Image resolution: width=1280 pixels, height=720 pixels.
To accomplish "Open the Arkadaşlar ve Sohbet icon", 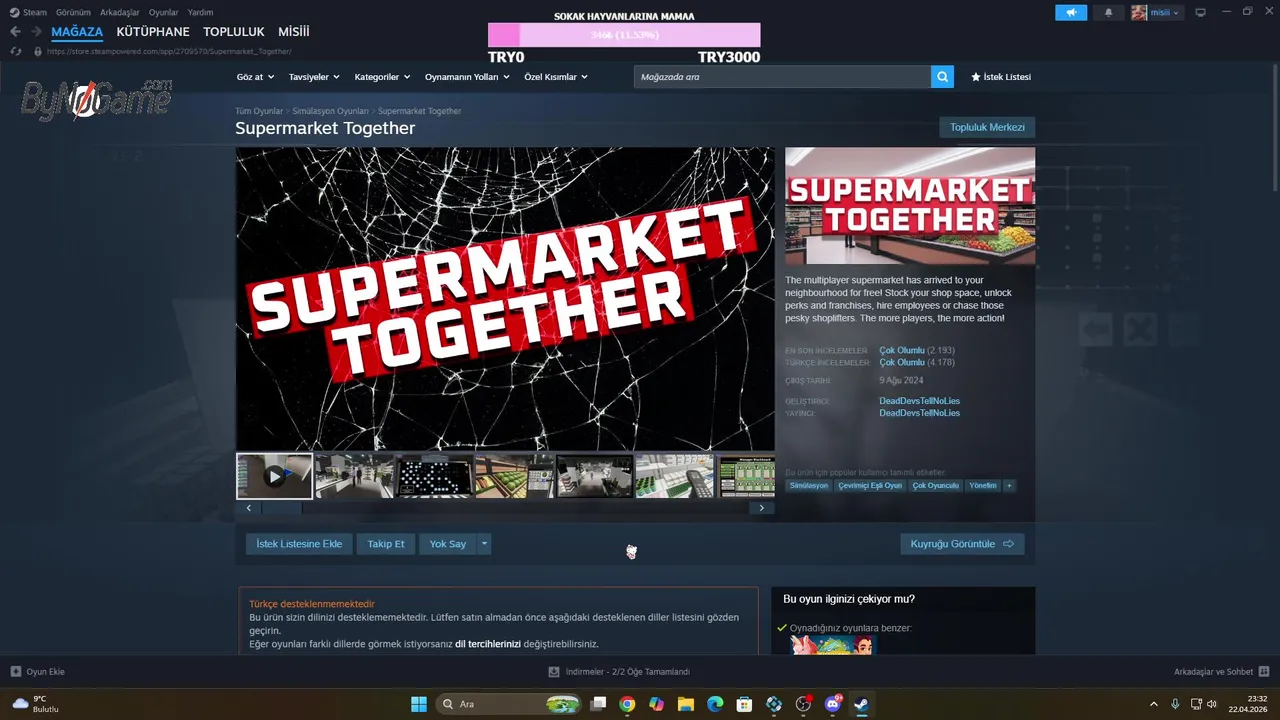I will tap(1264, 672).
